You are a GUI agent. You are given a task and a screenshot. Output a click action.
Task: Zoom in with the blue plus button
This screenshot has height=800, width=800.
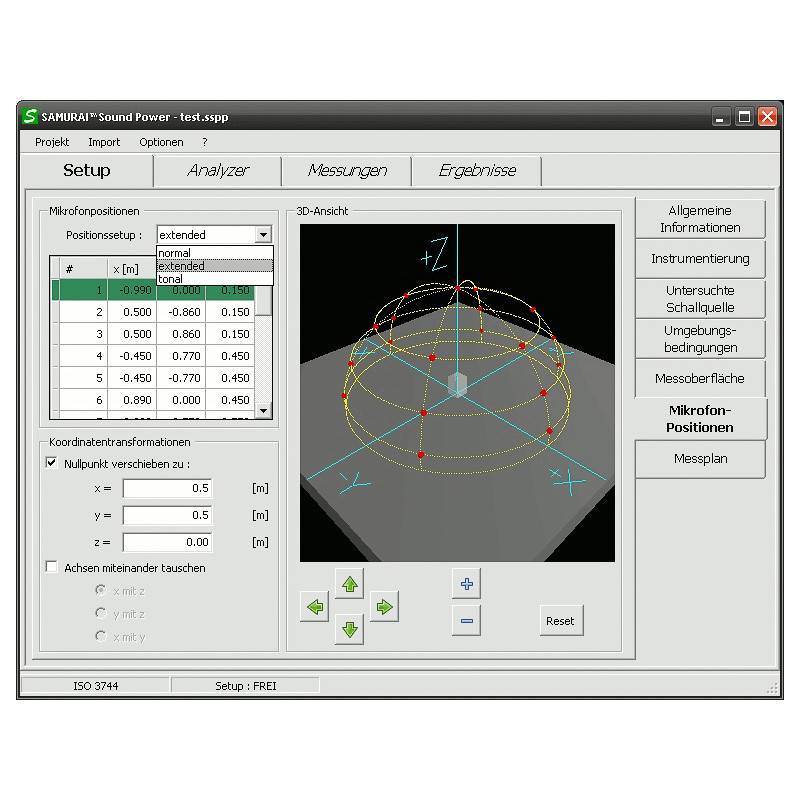(466, 583)
